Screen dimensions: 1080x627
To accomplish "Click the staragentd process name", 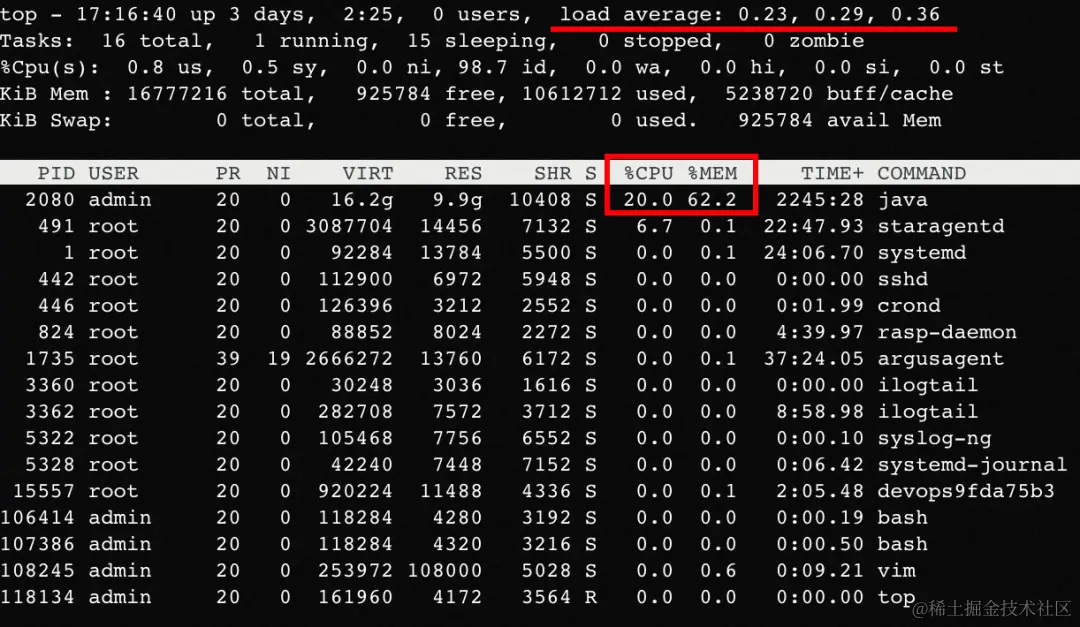I will (941, 226).
